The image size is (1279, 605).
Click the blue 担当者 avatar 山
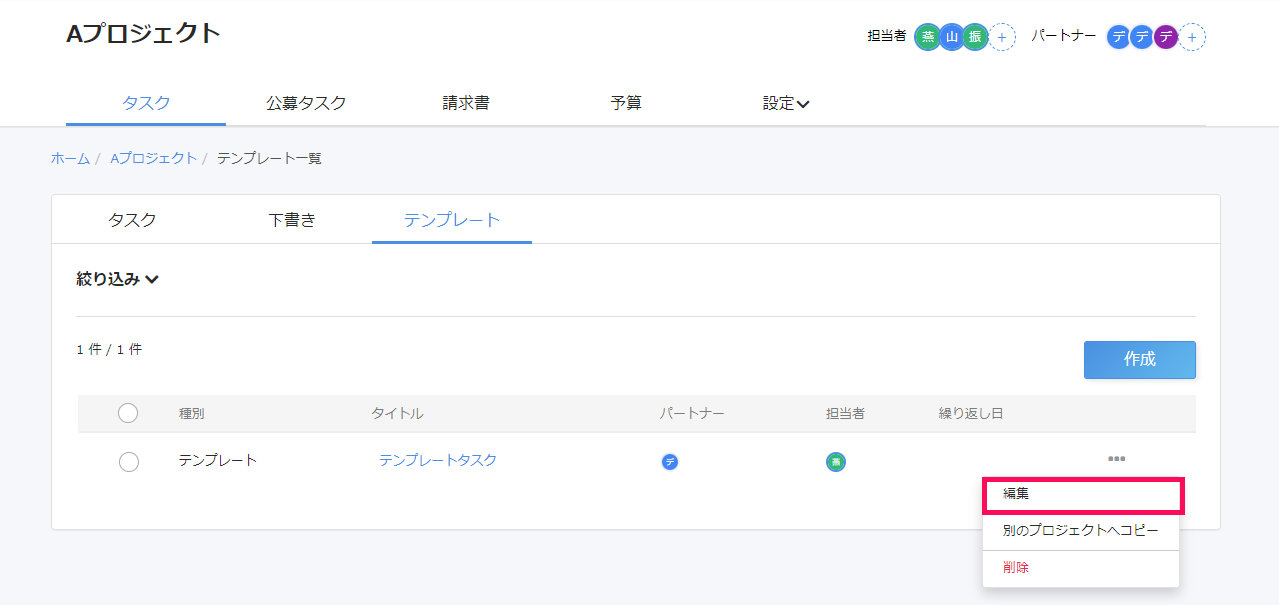point(952,37)
